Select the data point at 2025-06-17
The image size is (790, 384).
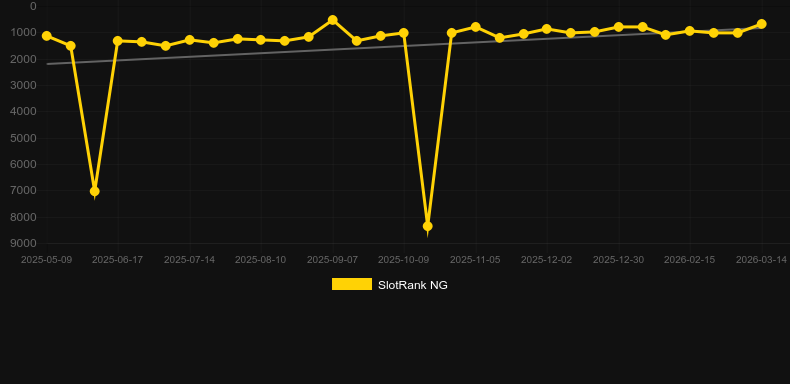[x=118, y=41]
